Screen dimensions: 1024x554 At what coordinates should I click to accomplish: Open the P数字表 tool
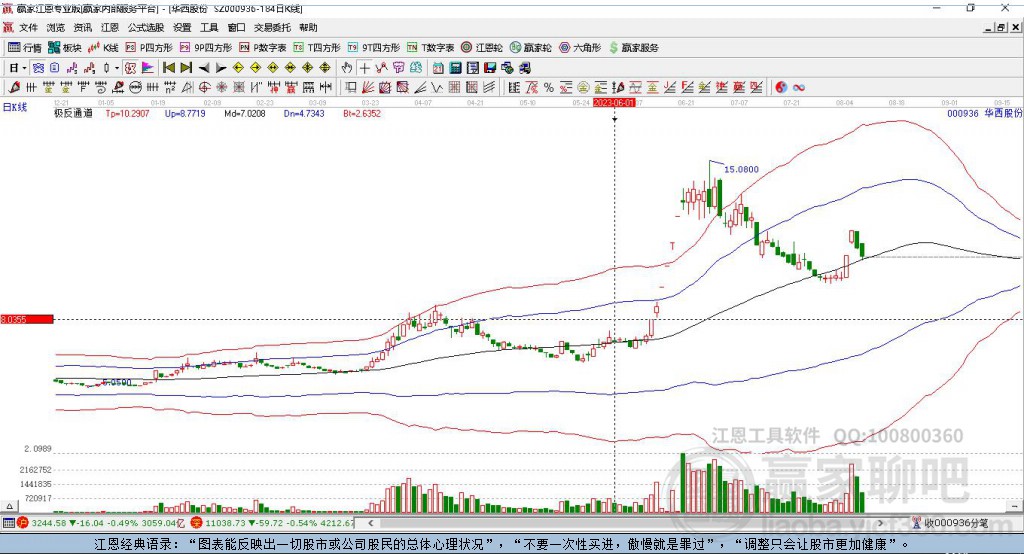263,48
